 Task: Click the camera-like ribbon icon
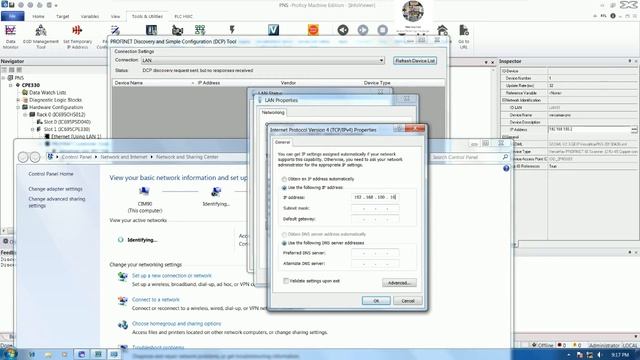tap(177, 30)
